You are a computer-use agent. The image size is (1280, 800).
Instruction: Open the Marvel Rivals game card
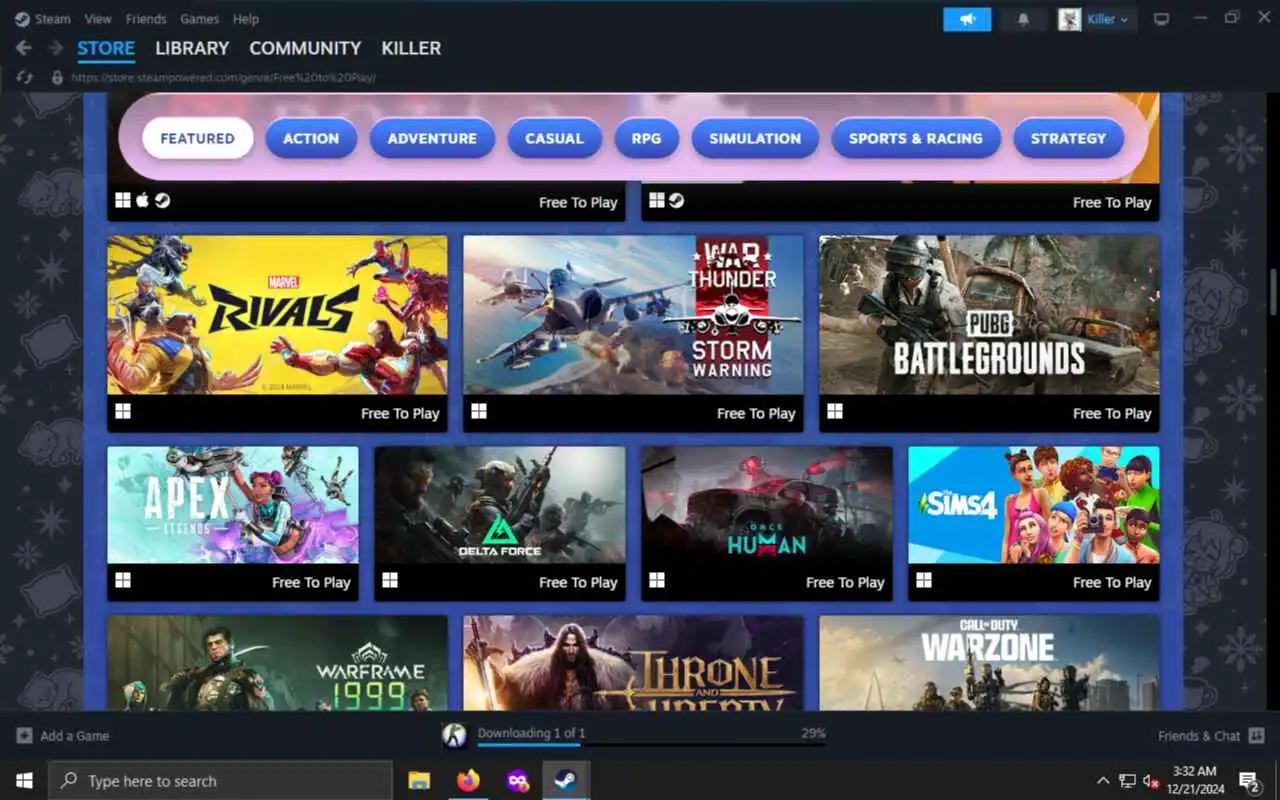click(x=277, y=334)
